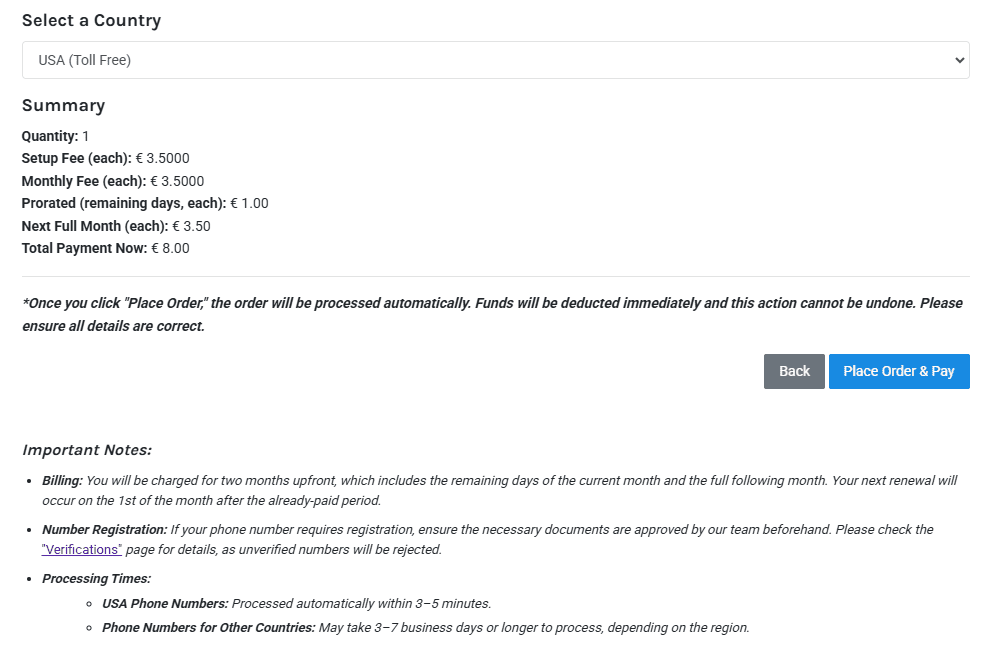The width and height of the screenshot is (993, 654).
Task: Click the chevron arrow on country selector
Action: 960,60
